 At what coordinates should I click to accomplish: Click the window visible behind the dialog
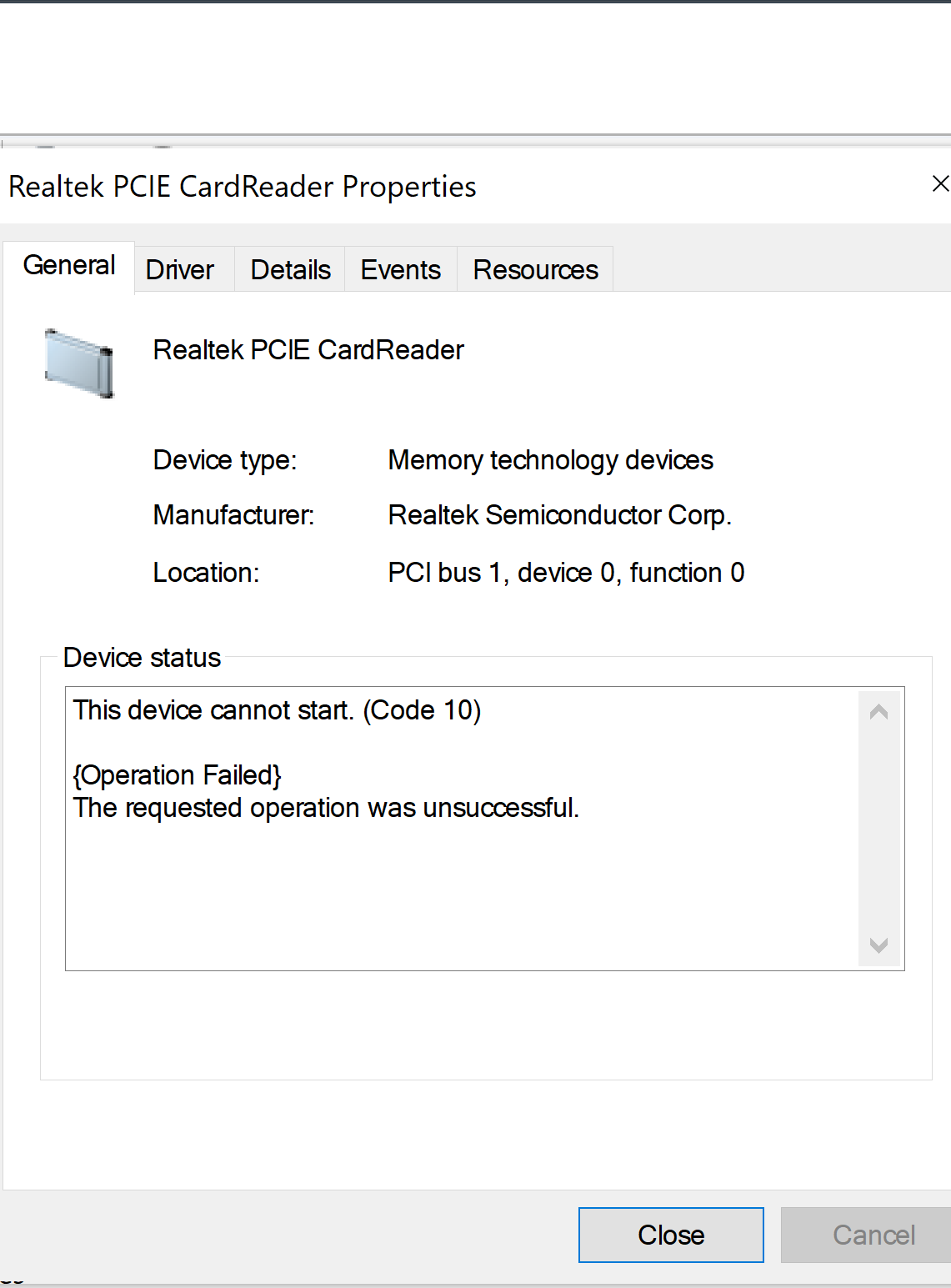point(475,67)
